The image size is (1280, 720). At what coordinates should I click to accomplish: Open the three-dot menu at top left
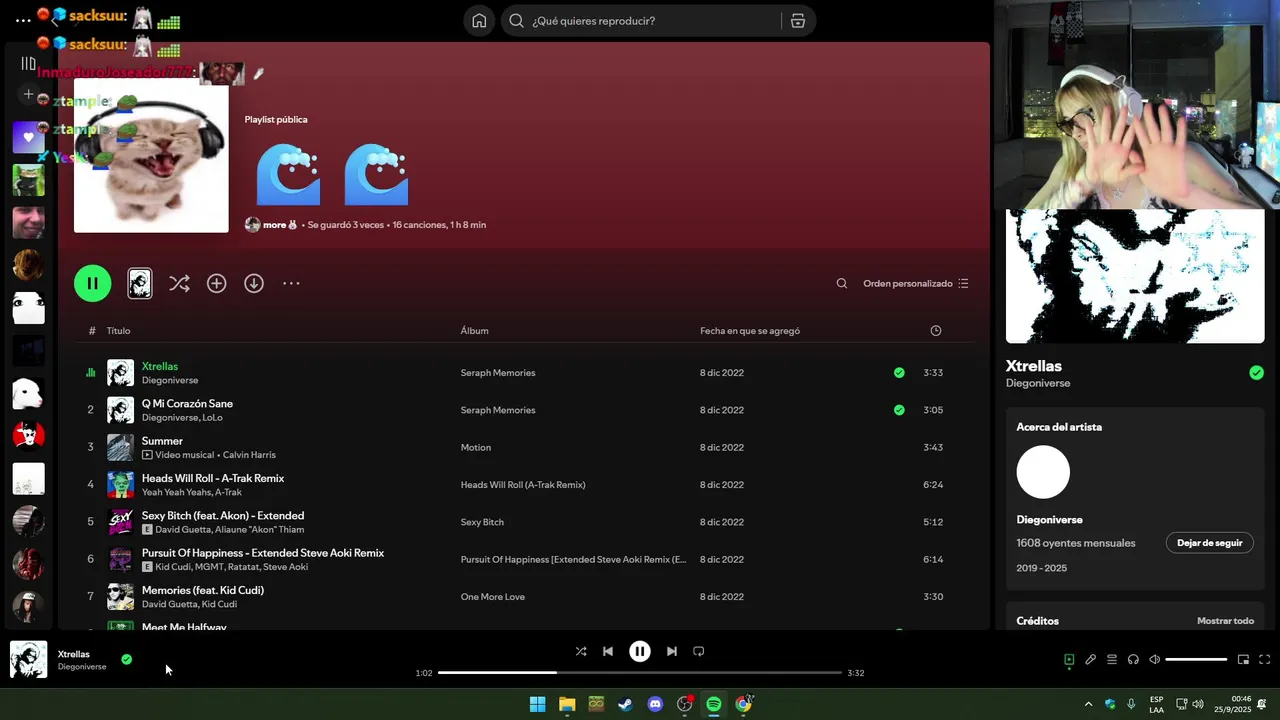click(x=23, y=20)
